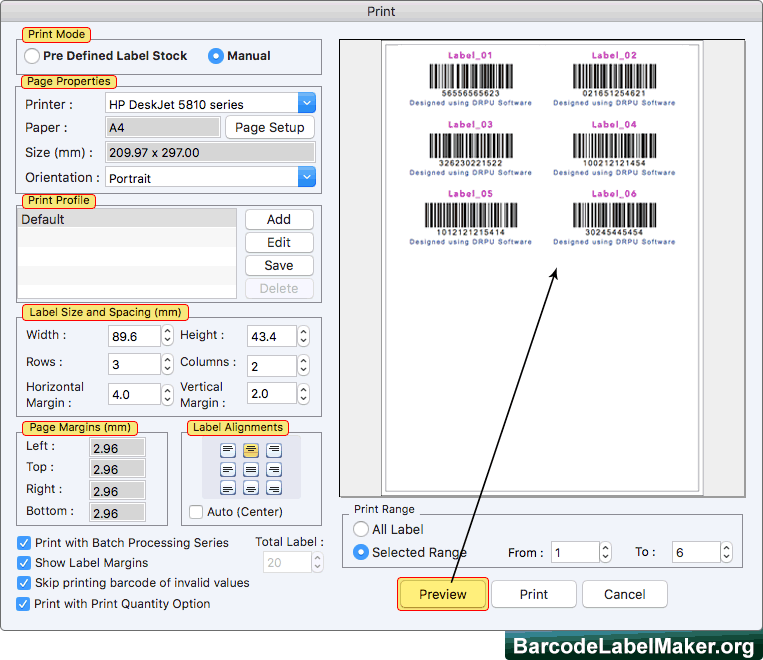
Task: Click the Rows input field
Action: (134, 364)
